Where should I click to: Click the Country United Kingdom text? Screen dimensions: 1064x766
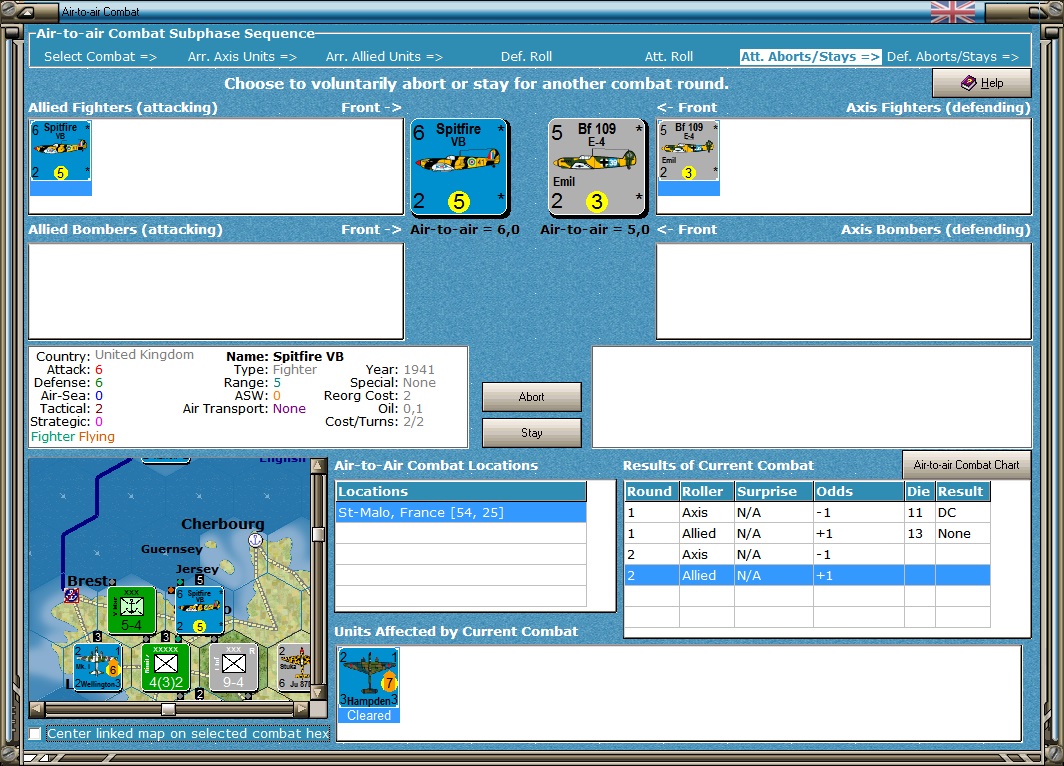pyautogui.click(x=115, y=356)
